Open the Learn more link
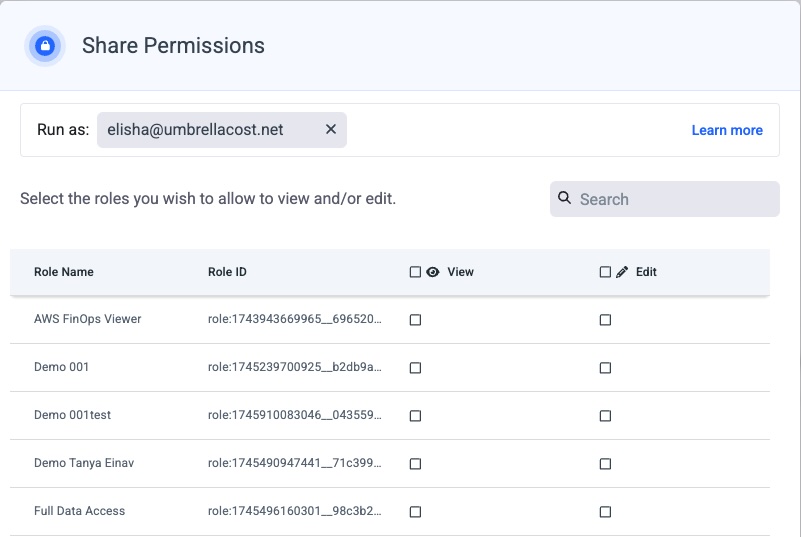Image resolution: width=801 pixels, height=537 pixels. (x=727, y=130)
